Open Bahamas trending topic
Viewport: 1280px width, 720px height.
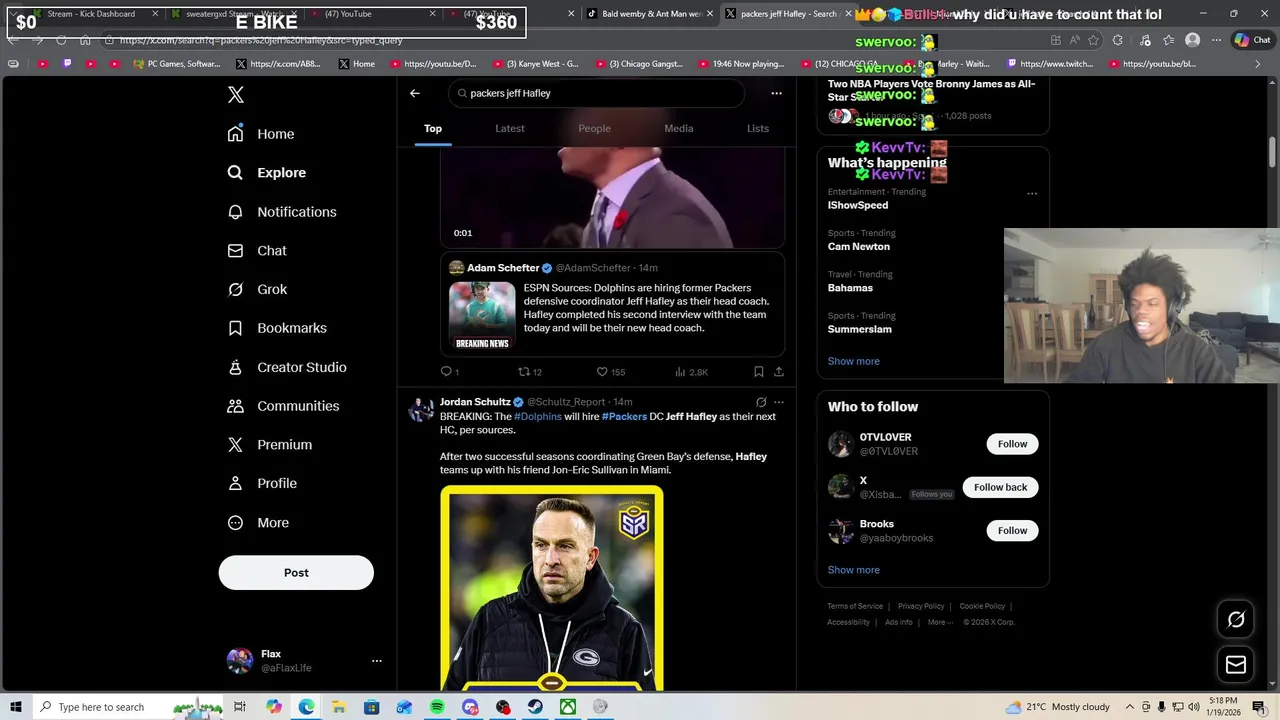(850, 288)
